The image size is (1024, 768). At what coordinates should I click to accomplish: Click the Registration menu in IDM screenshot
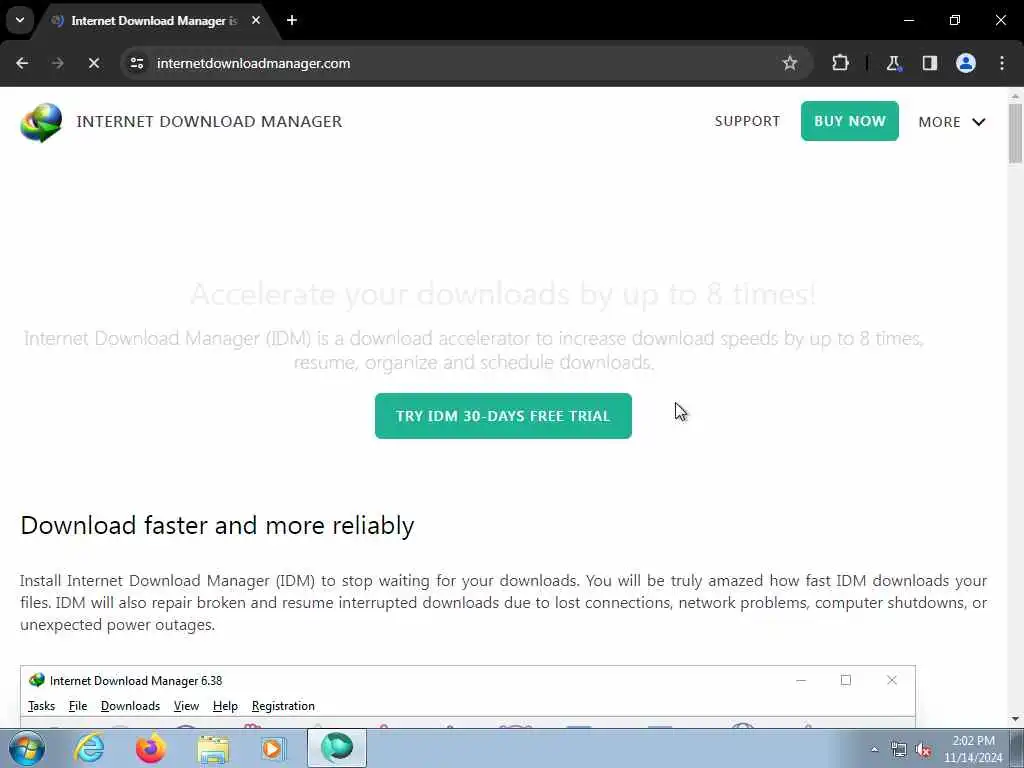click(x=283, y=706)
